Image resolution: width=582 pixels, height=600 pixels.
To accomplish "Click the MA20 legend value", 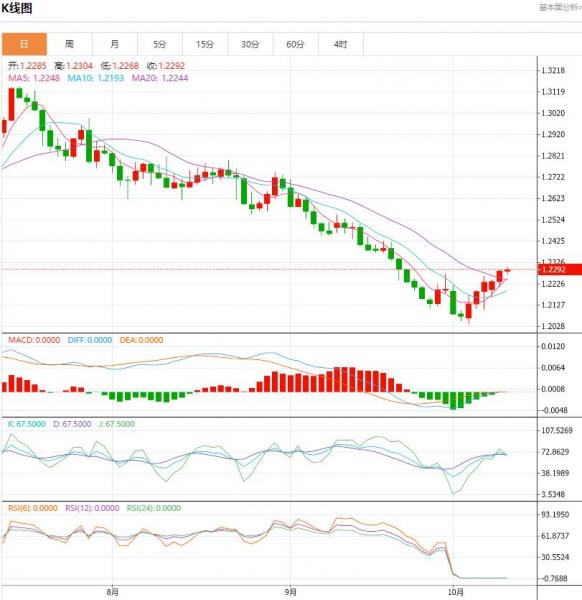I will click(160, 78).
